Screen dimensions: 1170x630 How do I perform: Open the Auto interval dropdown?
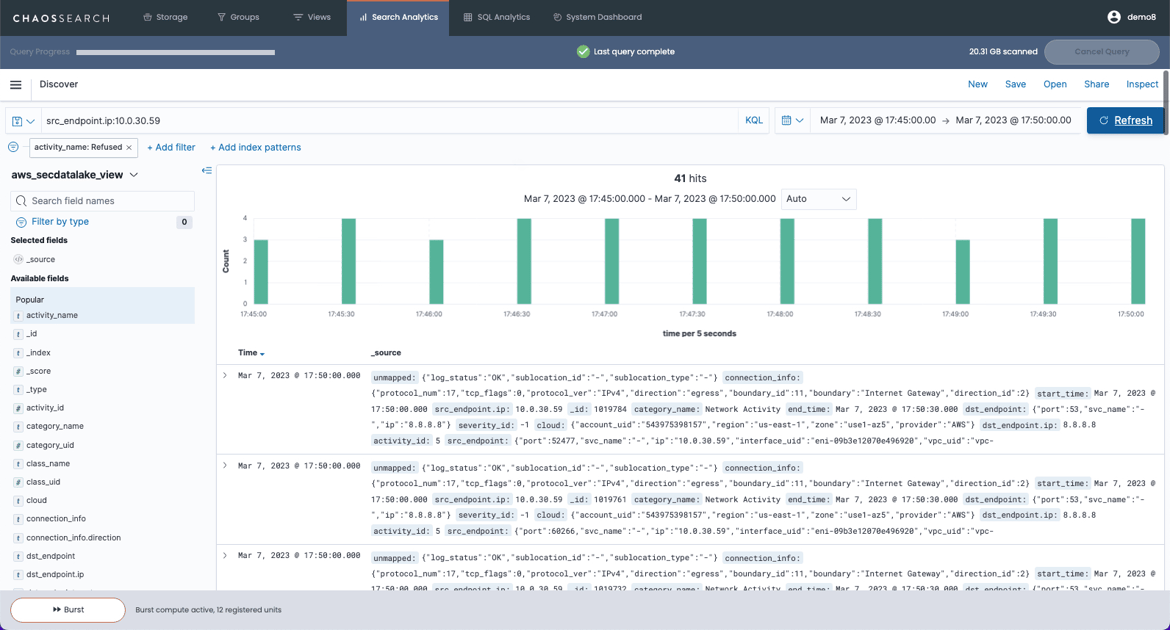[x=818, y=199]
